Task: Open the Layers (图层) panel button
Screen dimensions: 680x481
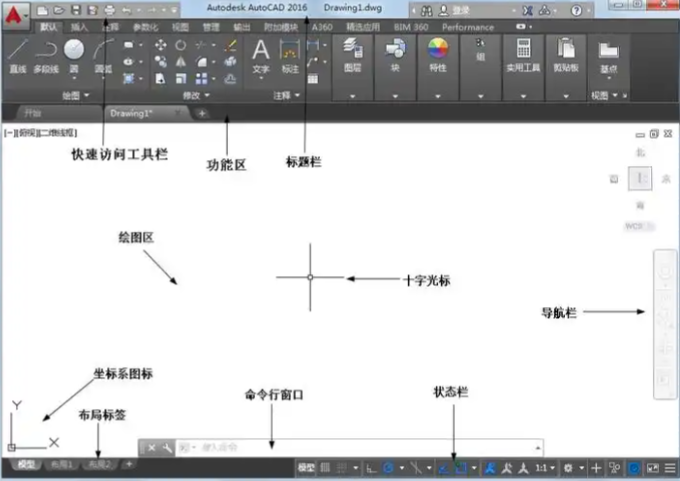Action: tap(353, 55)
